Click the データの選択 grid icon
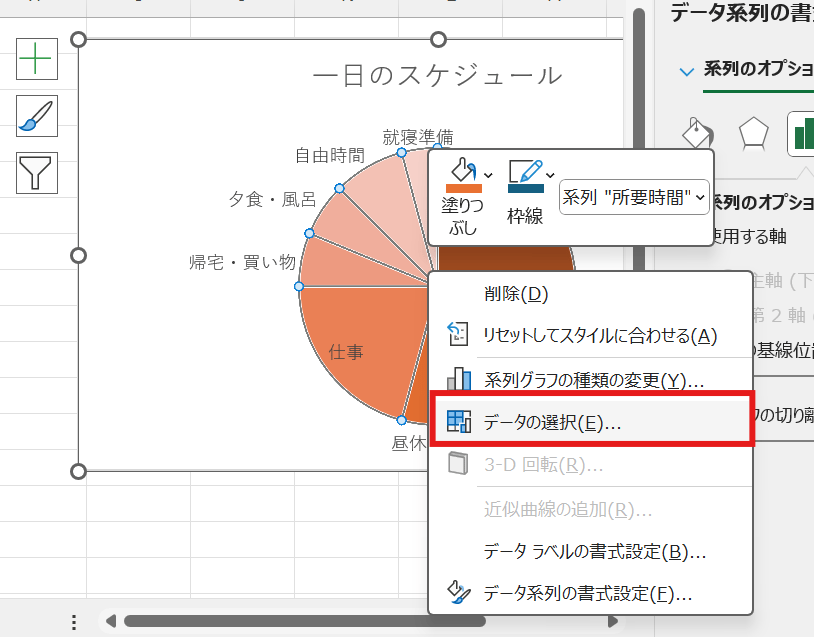Viewport: 814px width, 637px height. (459, 421)
